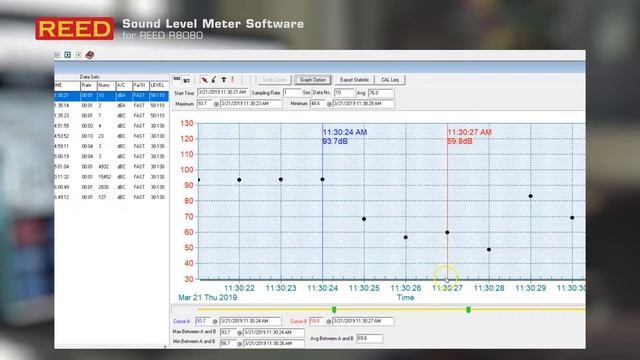Select the data set row starting 1:35:14
Viewport: 640px width, 360px height.
(x=111, y=105)
